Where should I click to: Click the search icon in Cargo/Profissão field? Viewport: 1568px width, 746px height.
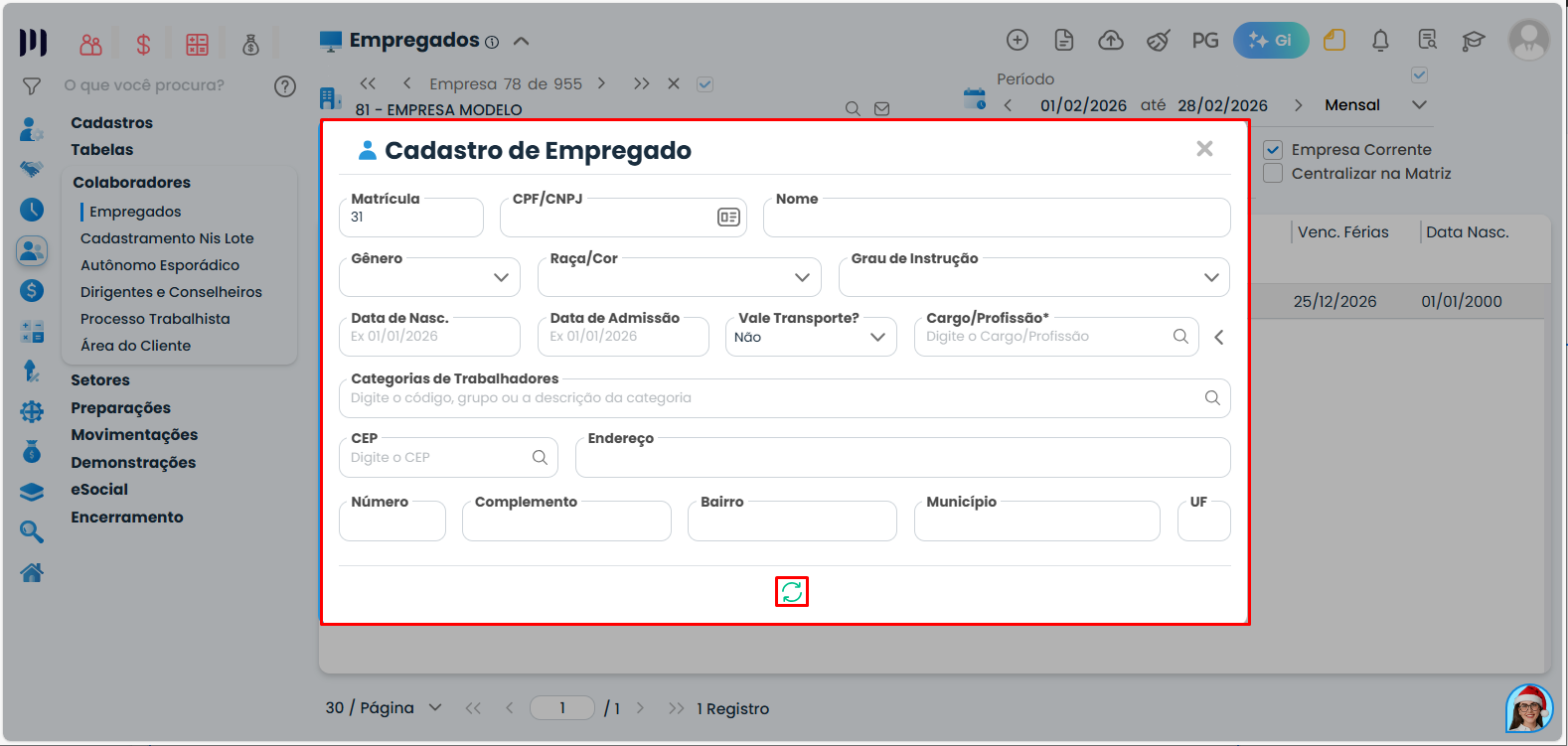click(1179, 337)
